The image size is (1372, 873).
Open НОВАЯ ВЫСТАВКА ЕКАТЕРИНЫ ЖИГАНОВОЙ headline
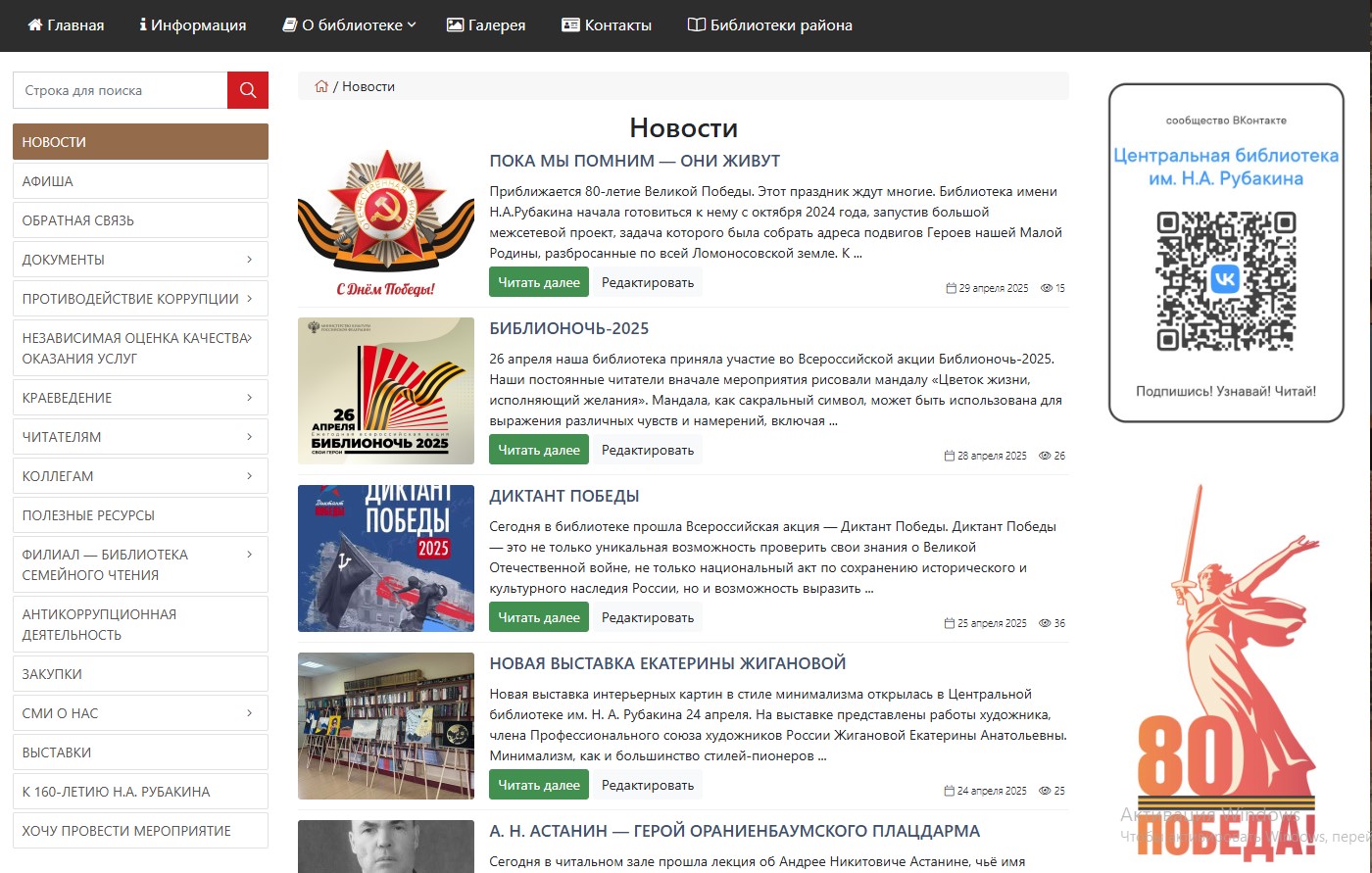[x=667, y=663]
